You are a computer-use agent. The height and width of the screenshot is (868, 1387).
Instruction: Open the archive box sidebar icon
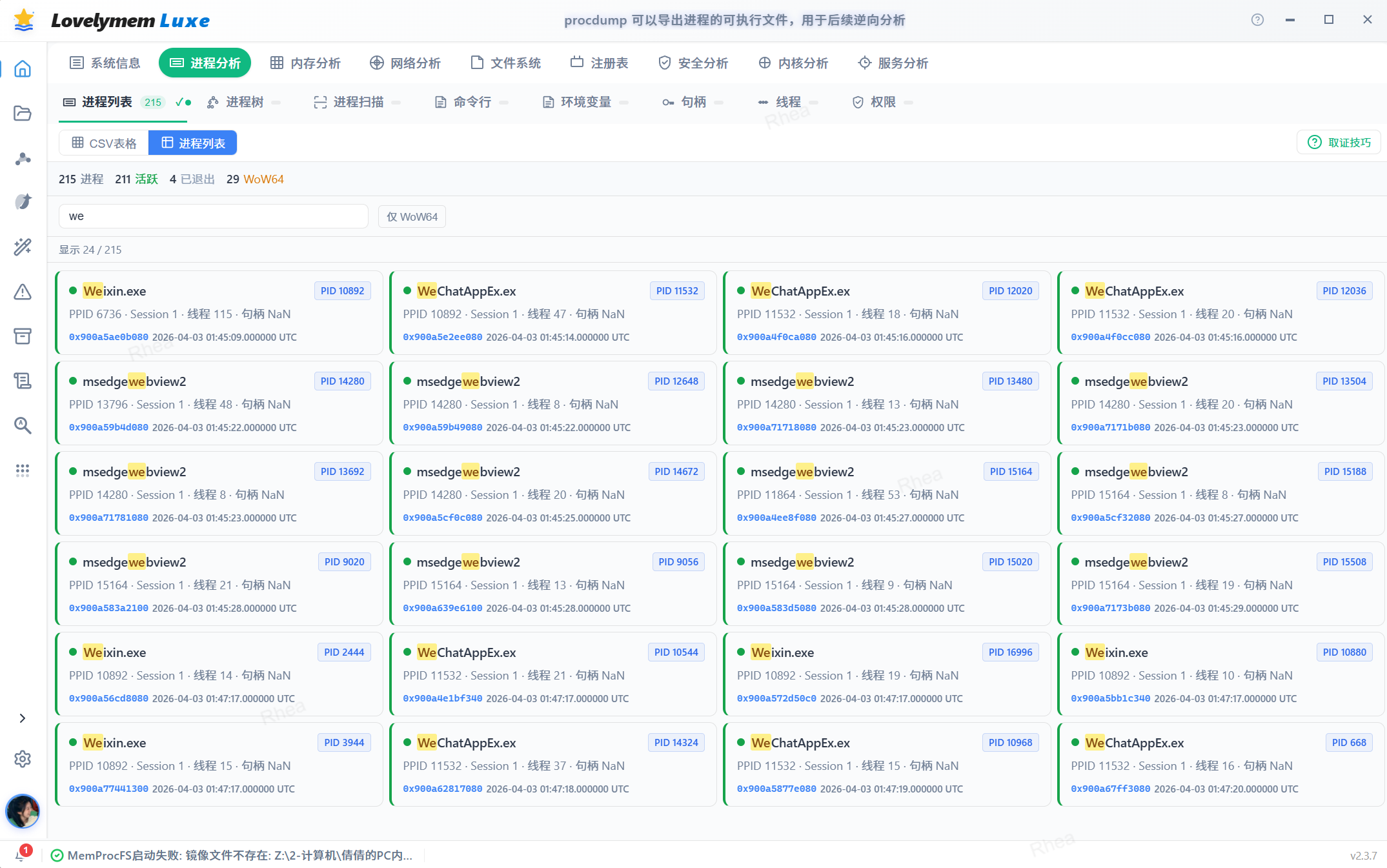pos(23,336)
